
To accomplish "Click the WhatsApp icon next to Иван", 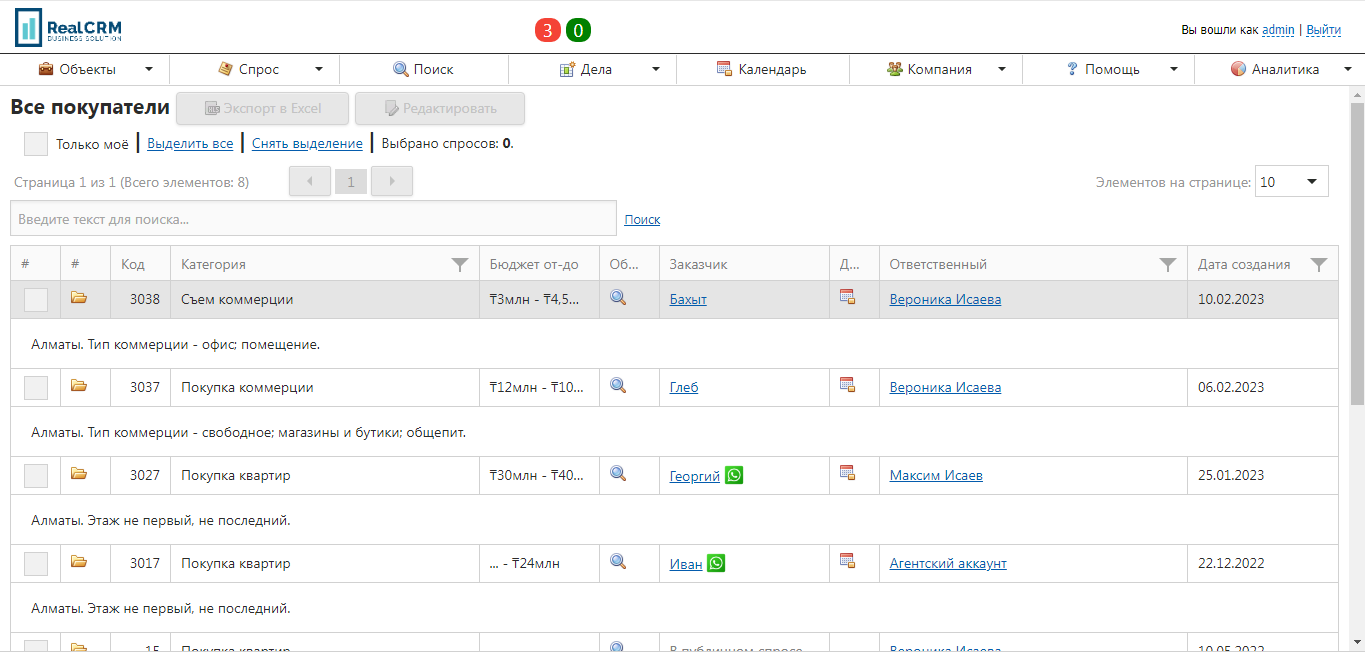I will tap(716, 563).
